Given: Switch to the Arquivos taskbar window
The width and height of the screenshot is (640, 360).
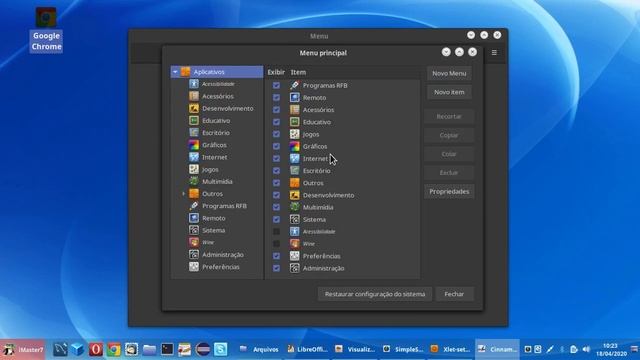Looking at the screenshot, I should click(260, 349).
